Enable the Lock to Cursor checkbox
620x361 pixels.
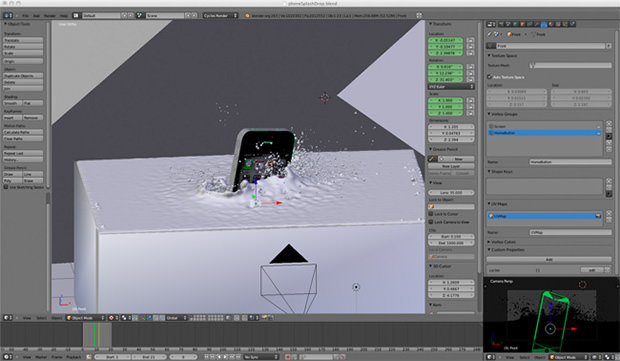tap(431, 214)
